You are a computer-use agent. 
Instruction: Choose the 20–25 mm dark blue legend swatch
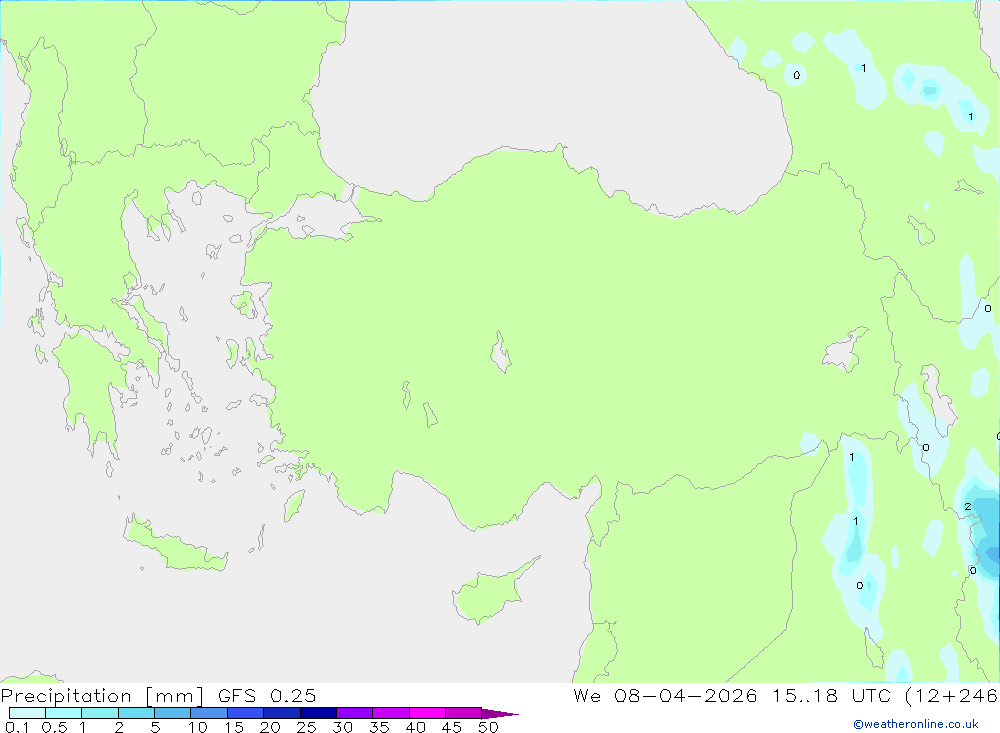pyautogui.click(x=282, y=713)
